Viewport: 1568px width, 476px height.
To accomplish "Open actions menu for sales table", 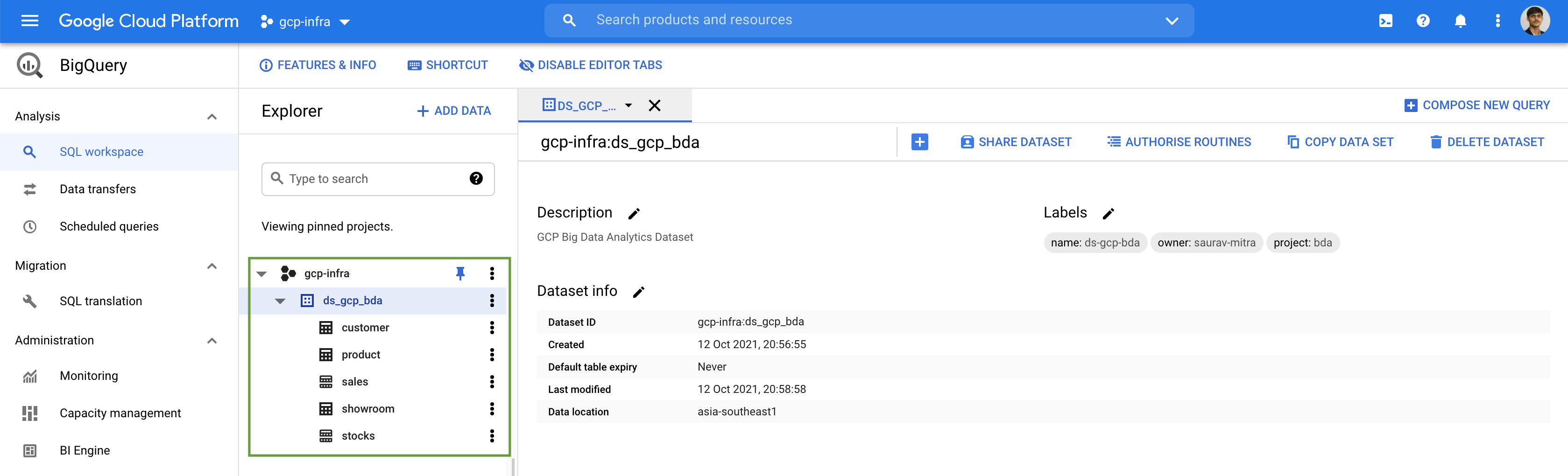I will point(492,382).
